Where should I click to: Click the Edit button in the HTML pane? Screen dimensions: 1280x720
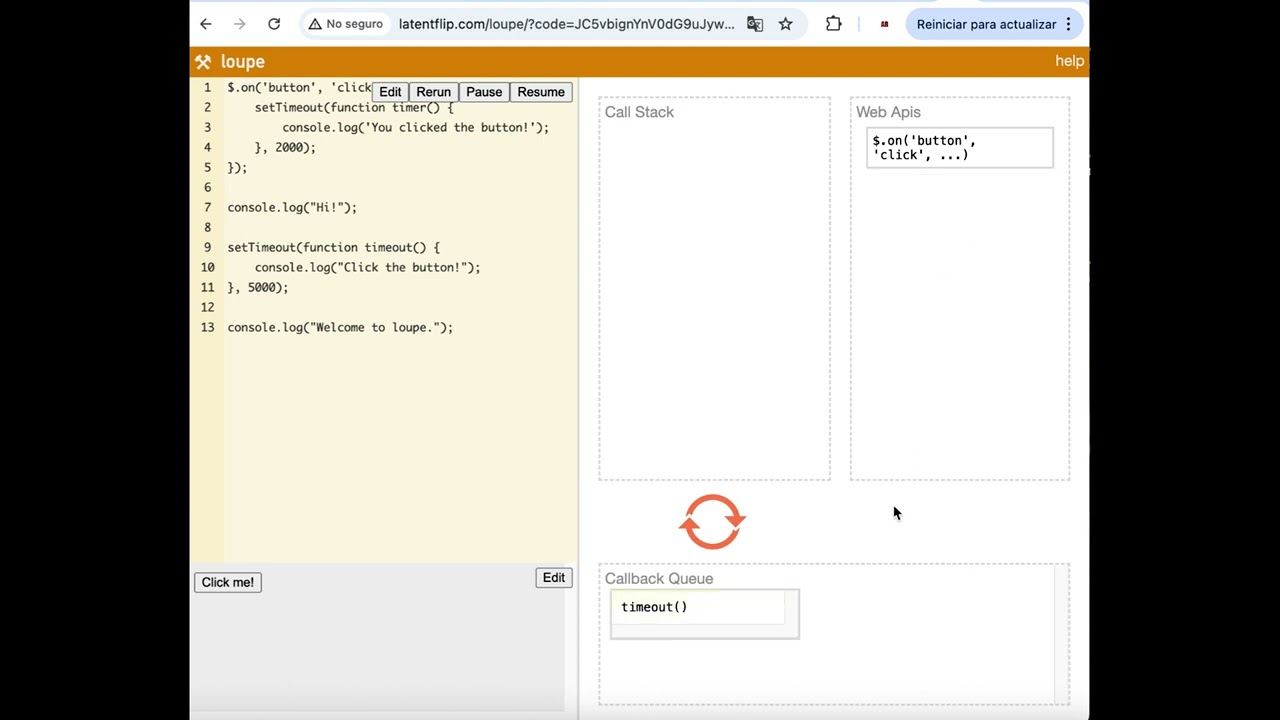coord(554,578)
